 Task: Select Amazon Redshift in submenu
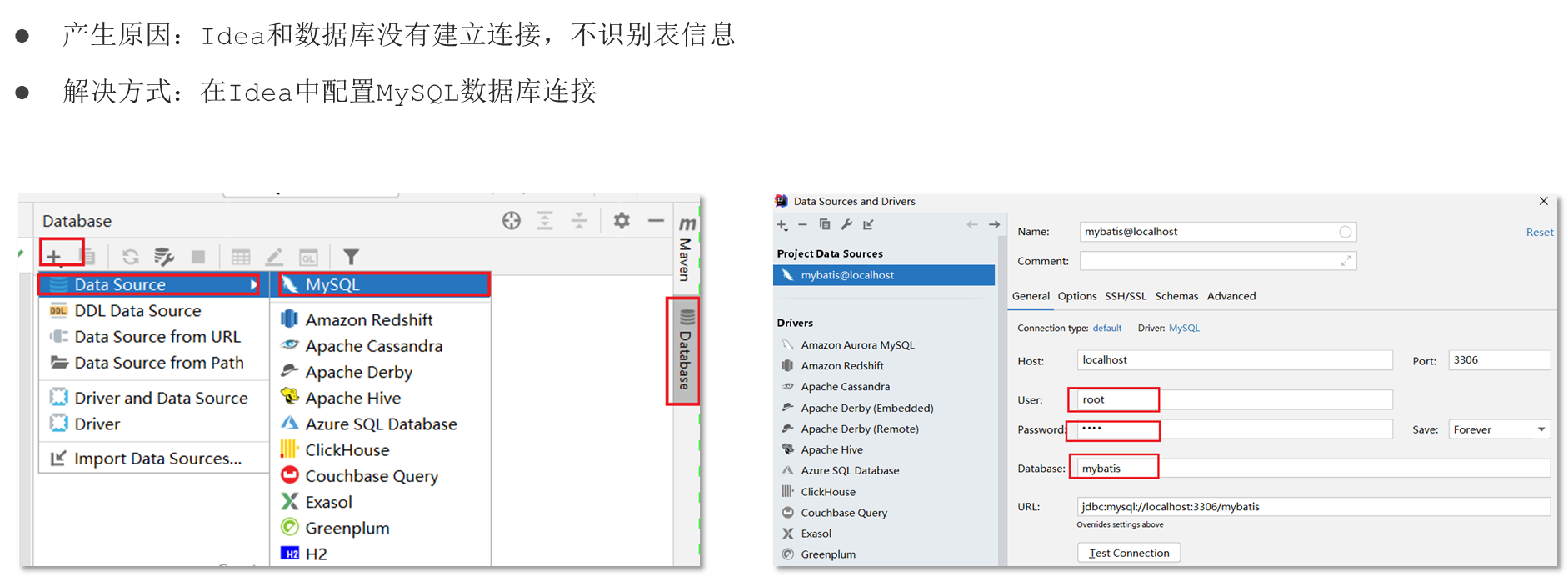pyautogui.click(x=382, y=320)
